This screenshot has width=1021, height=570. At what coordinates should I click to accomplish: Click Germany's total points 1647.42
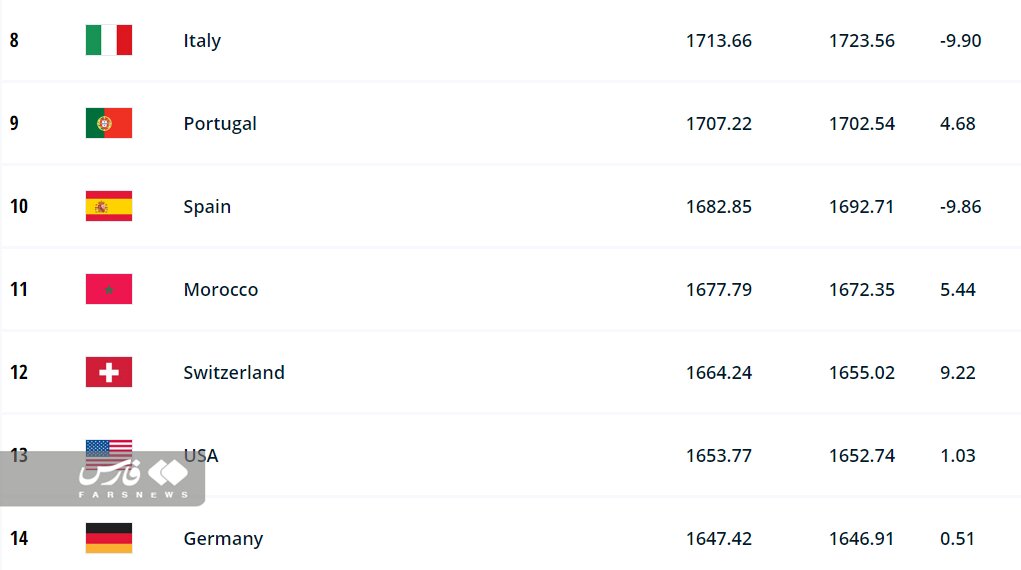click(718, 539)
